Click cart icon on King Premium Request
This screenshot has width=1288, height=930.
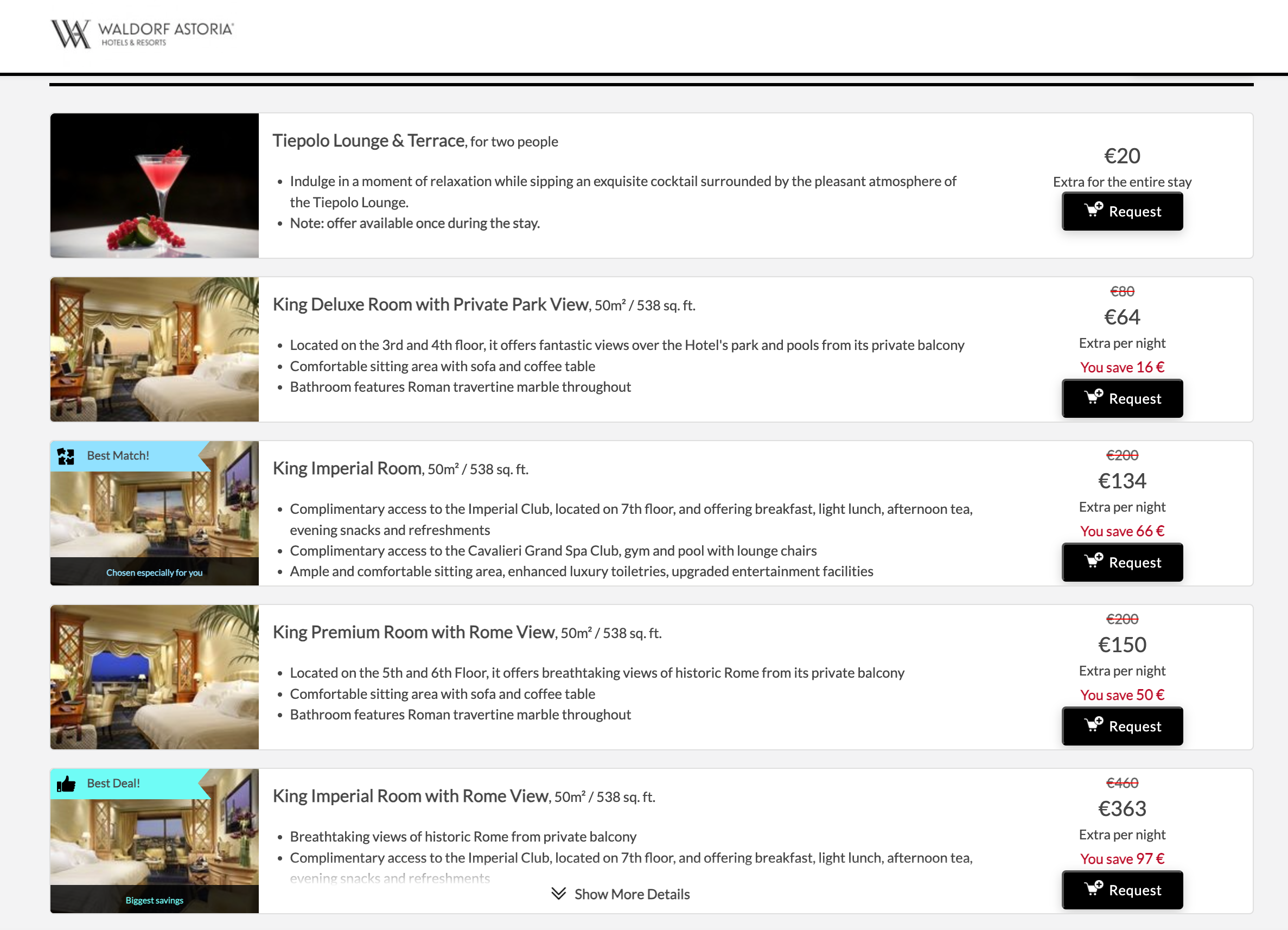tap(1093, 725)
